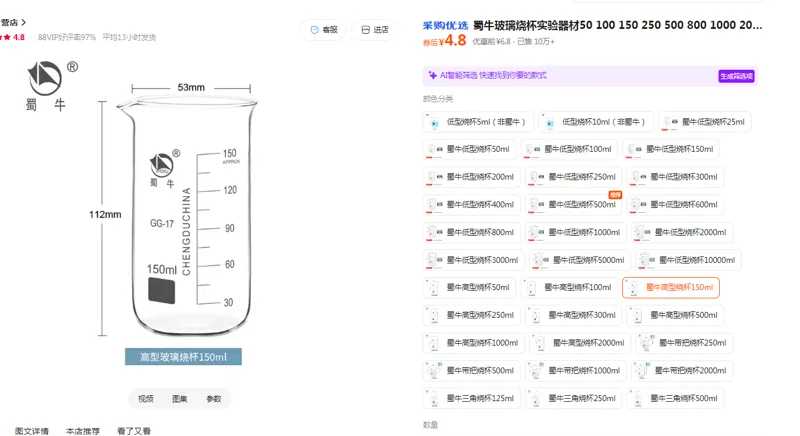Choose 蜀牛低型烧杯400ml variant
800x436 pixels.
pos(471,204)
